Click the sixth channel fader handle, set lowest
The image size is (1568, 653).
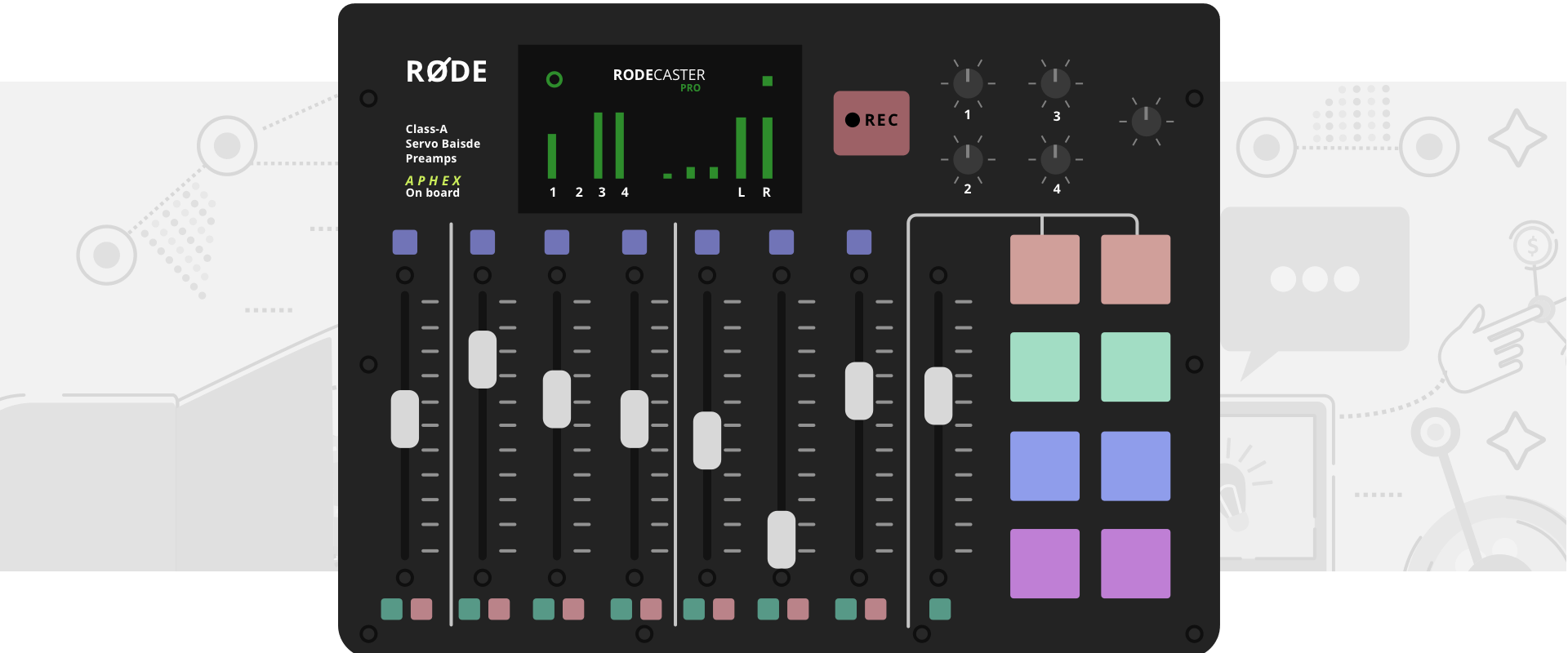click(x=782, y=540)
